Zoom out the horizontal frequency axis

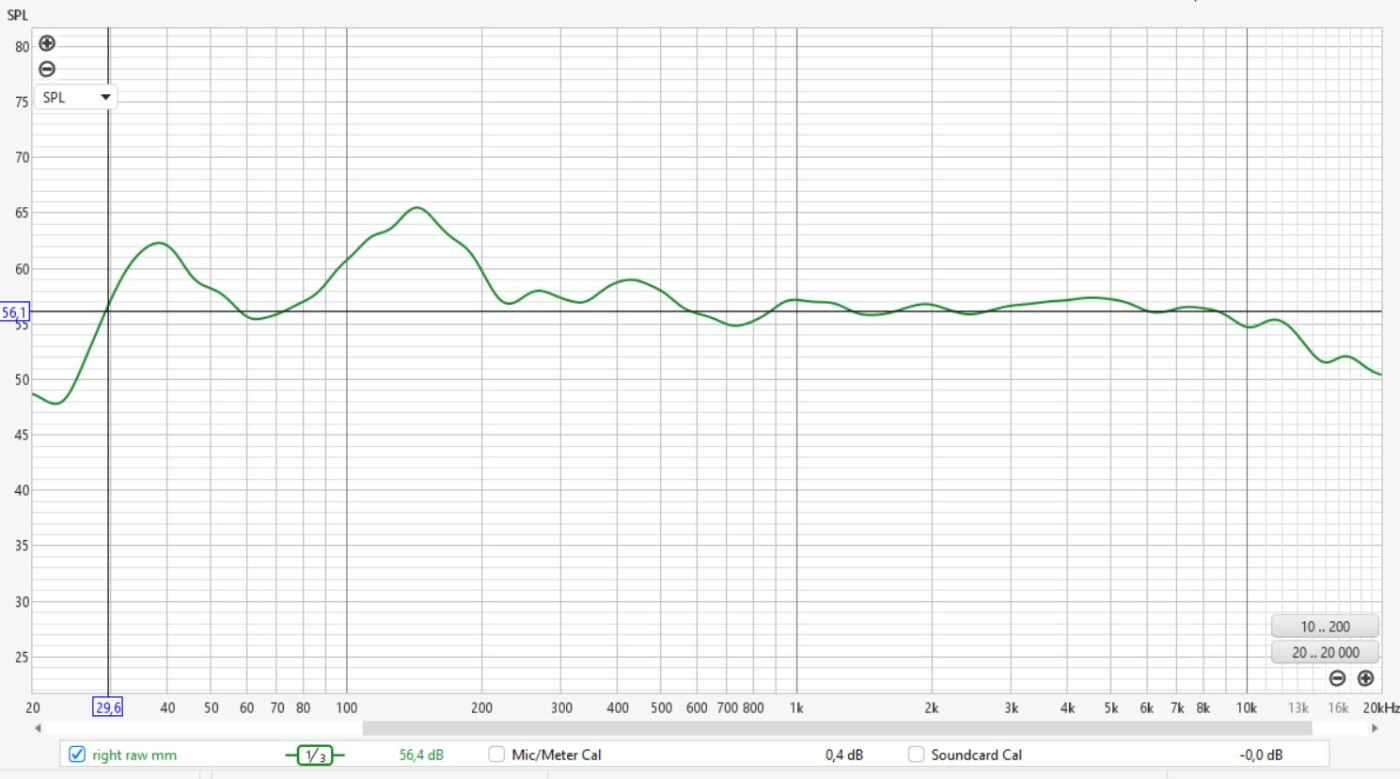tap(1337, 679)
